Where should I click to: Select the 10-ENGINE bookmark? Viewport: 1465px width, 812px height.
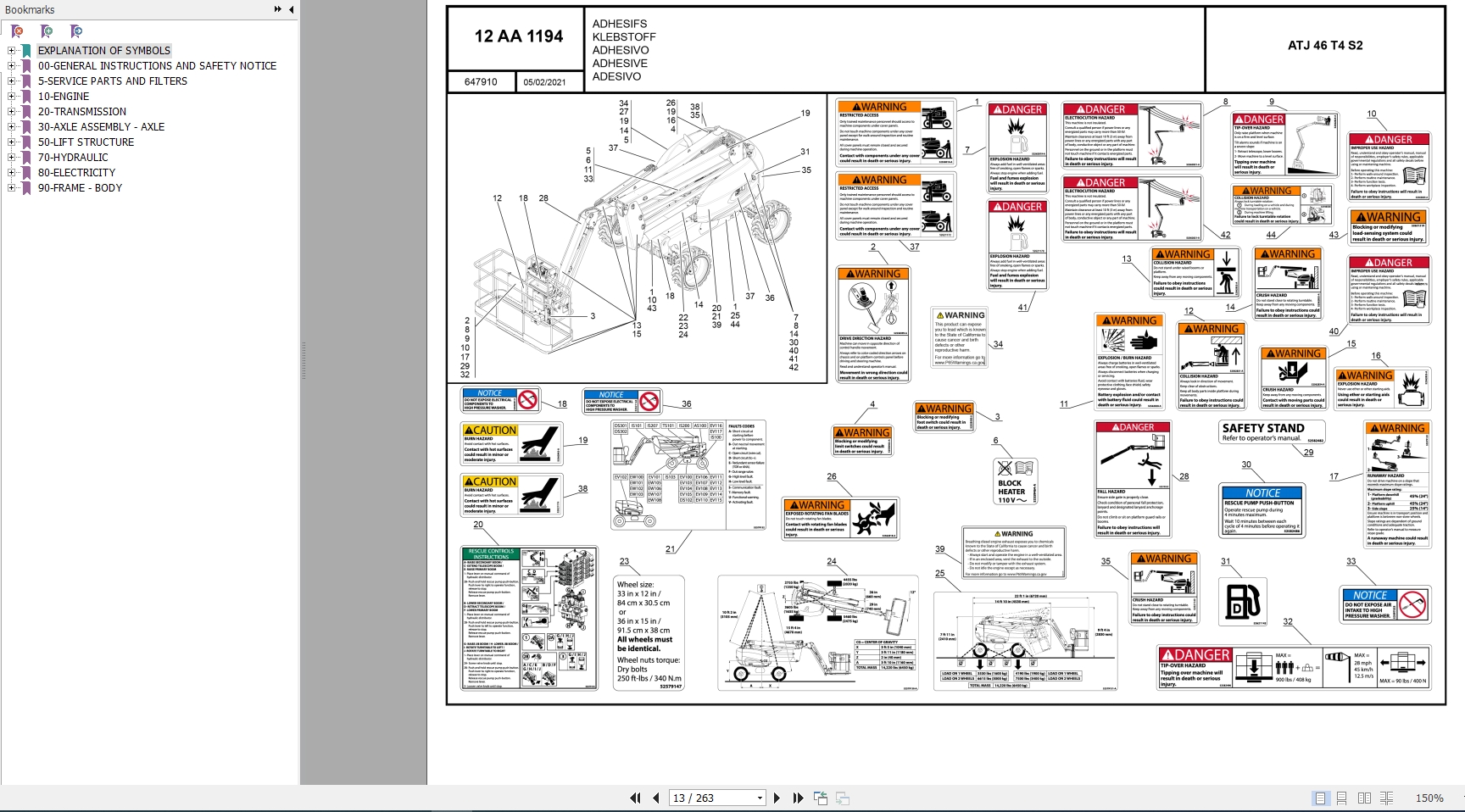pyautogui.click(x=64, y=97)
